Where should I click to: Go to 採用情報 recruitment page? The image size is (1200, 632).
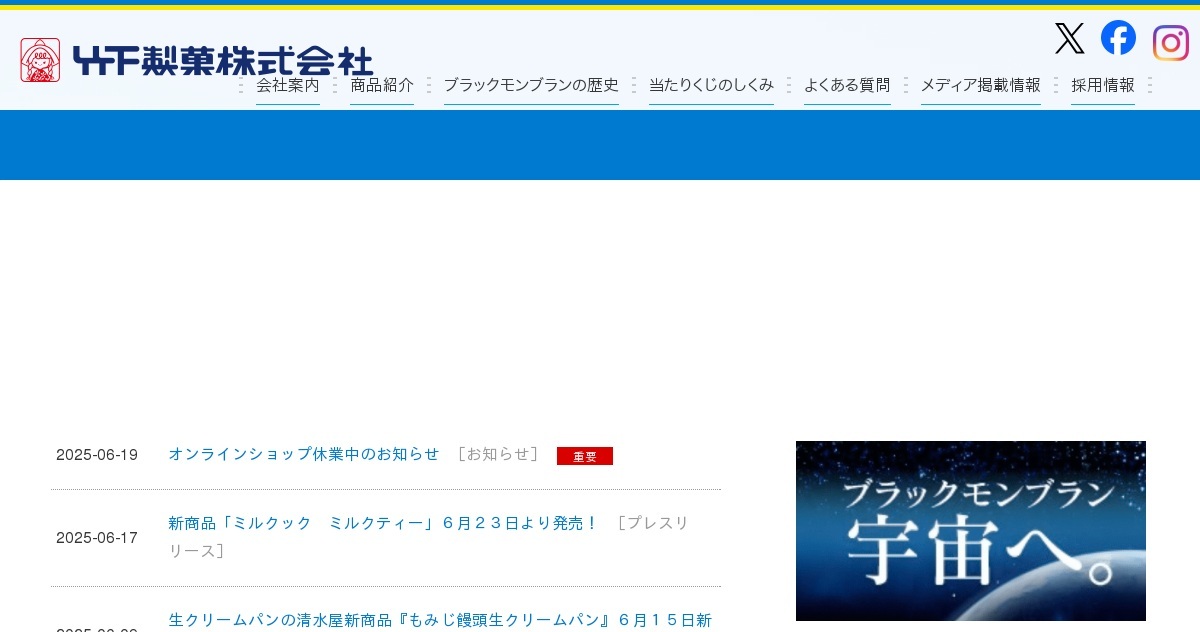pyautogui.click(x=1102, y=86)
